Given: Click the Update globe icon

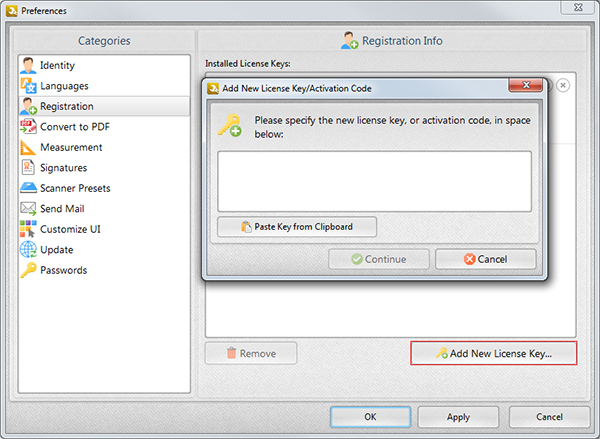Looking at the screenshot, I should tap(28, 250).
